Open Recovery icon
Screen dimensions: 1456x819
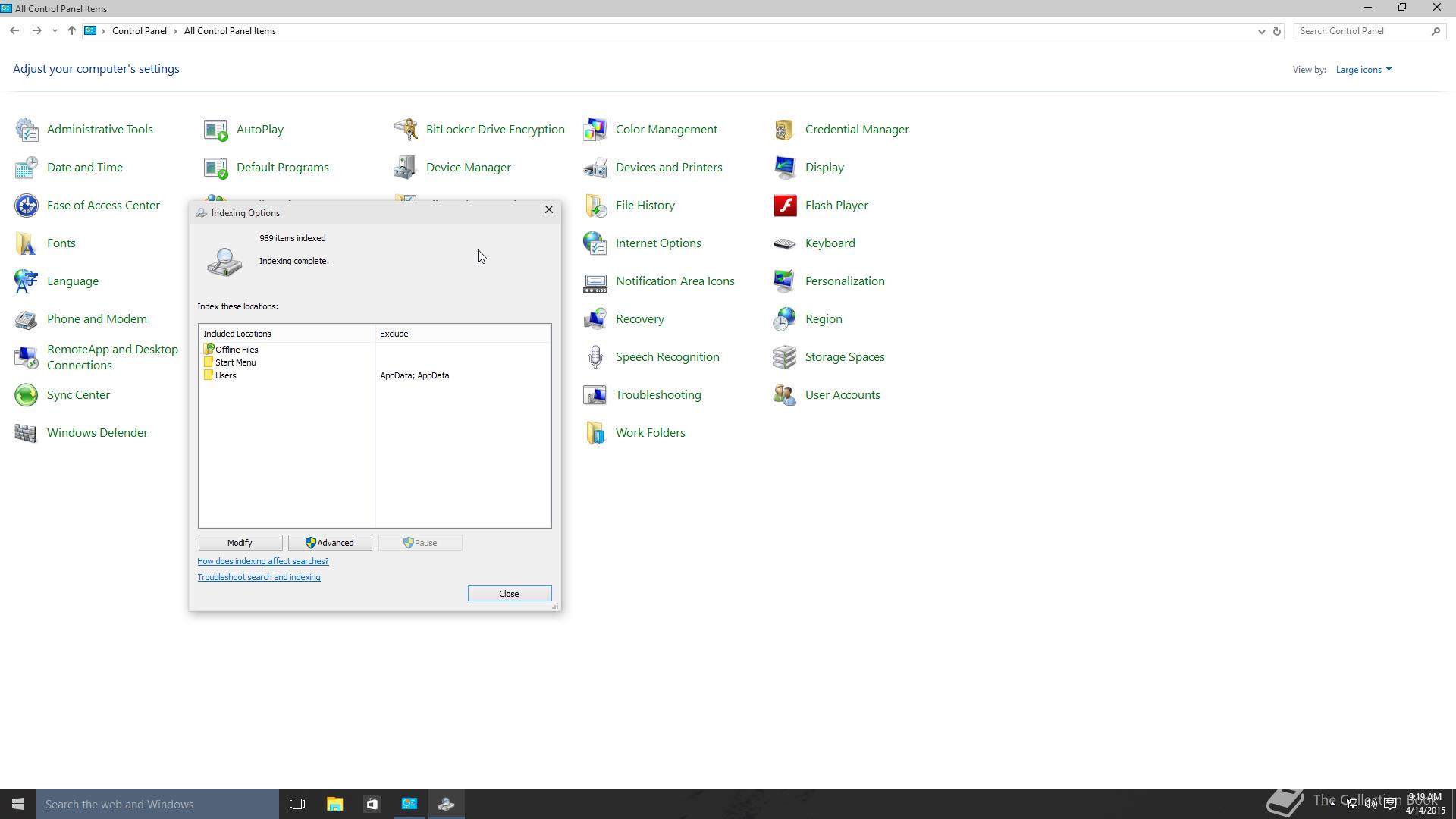pyautogui.click(x=595, y=319)
